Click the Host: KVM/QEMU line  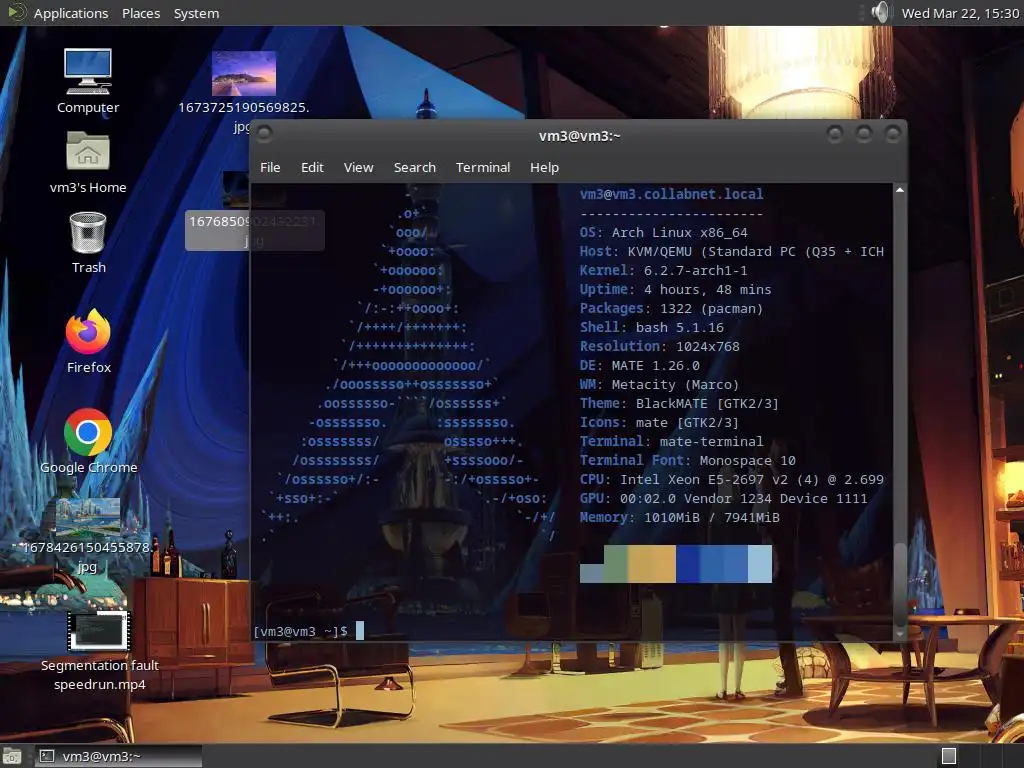point(731,251)
